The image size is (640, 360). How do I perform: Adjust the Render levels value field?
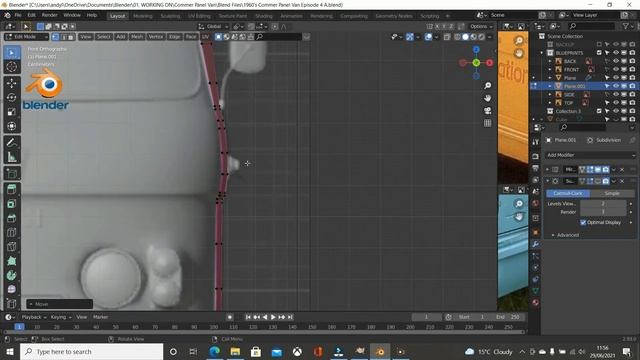[x=603, y=212]
